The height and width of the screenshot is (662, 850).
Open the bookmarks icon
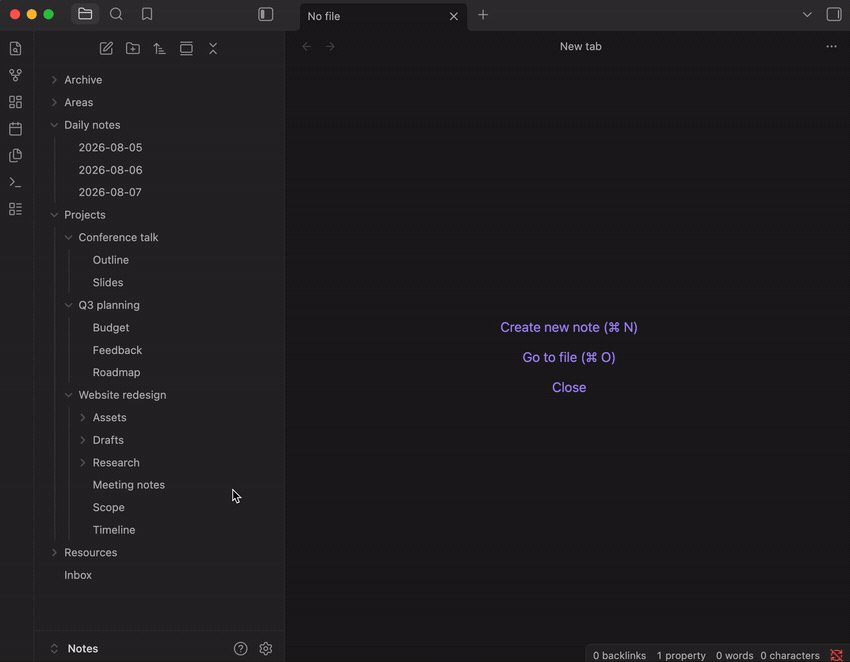click(147, 14)
